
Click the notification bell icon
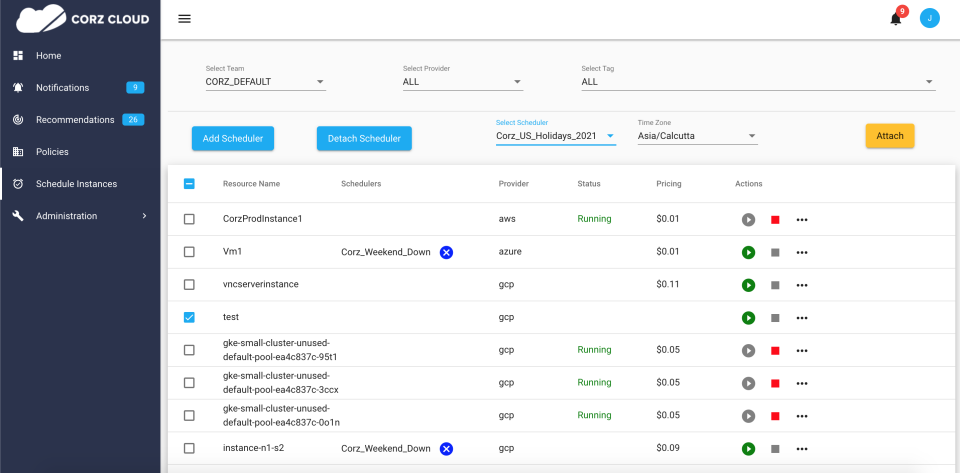[x=896, y=18]
